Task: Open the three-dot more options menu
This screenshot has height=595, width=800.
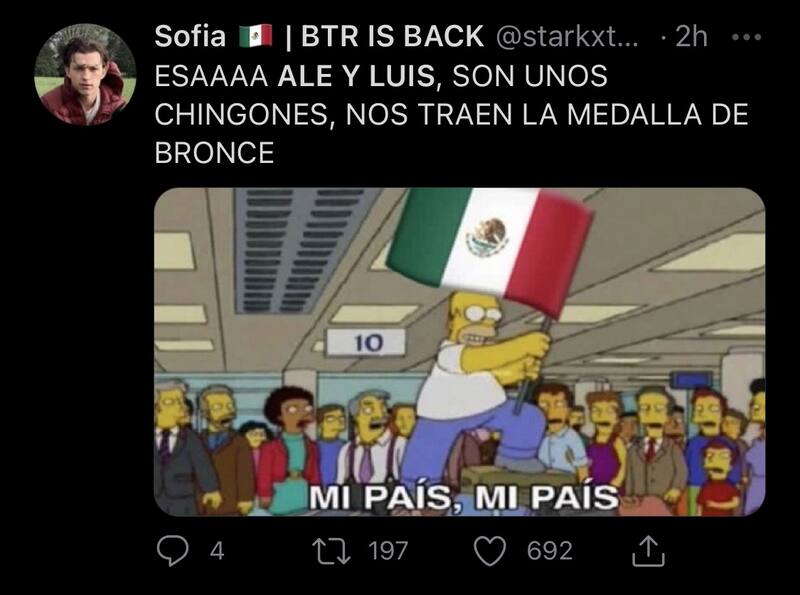Action: click(746, 37)
